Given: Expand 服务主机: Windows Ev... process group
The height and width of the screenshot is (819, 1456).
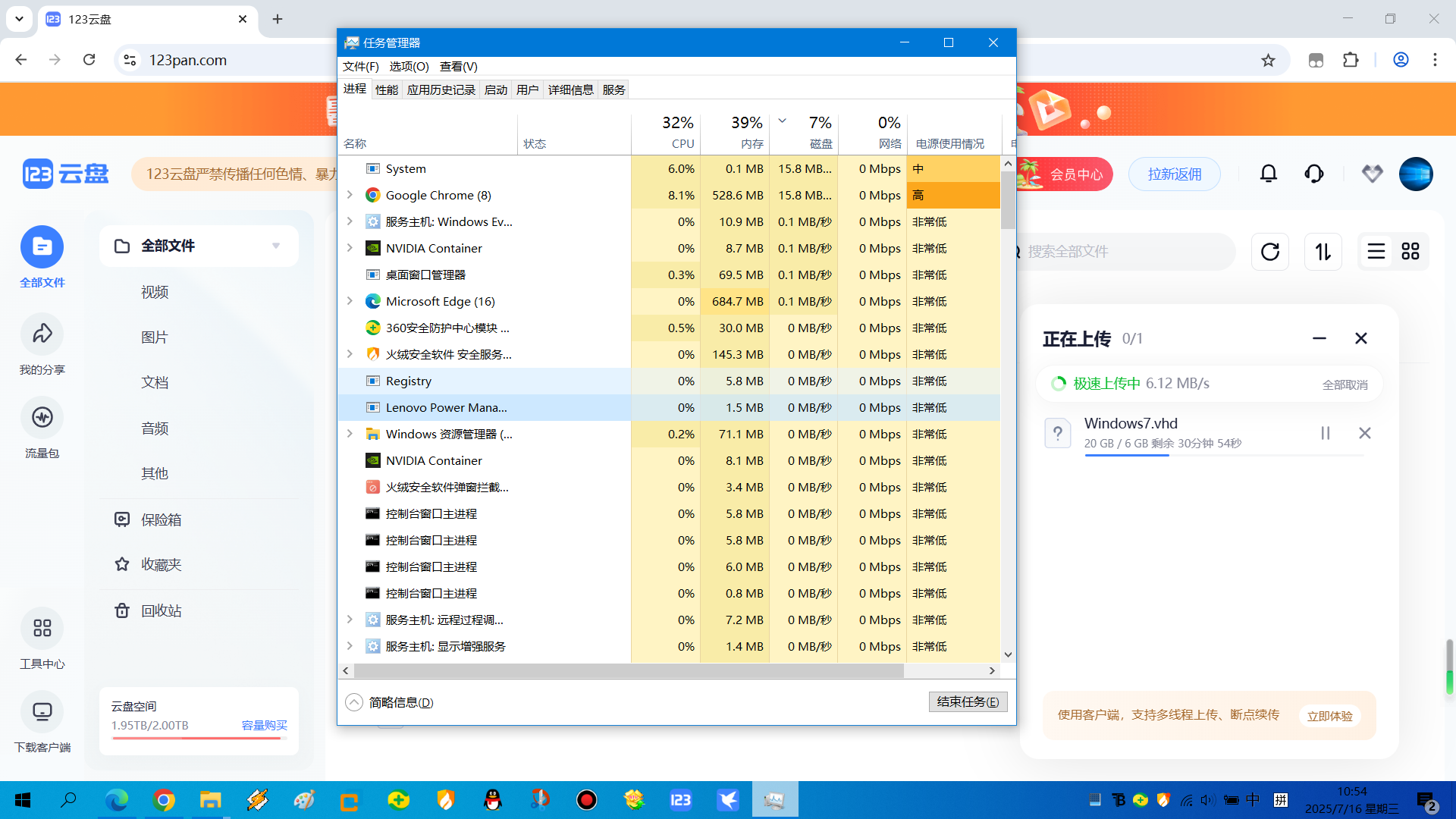Looking at the screenshot, I should pos(350,221).
